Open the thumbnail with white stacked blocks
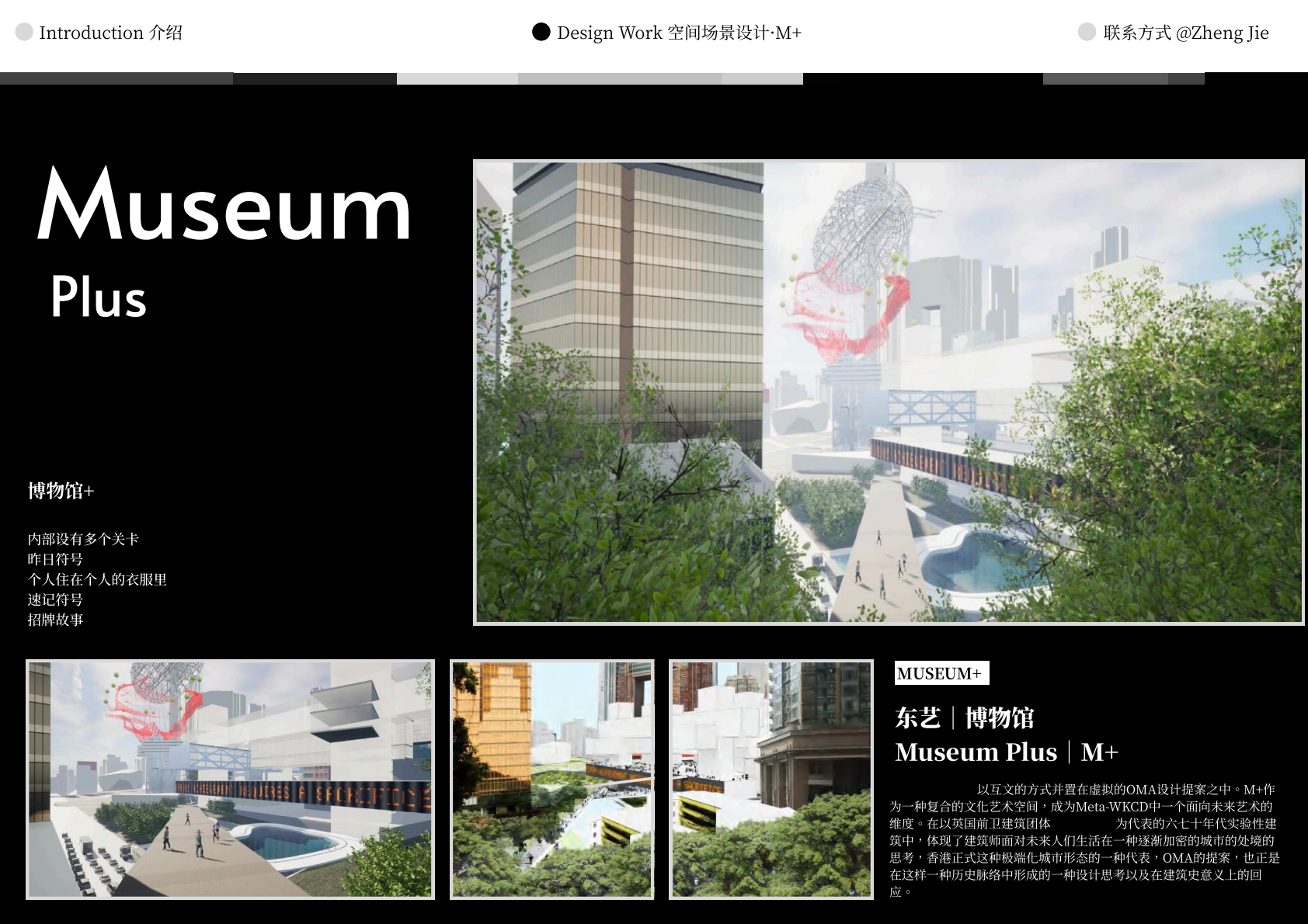Image resolution: width=1308 pixels, height=924 pixels. tap(771, 779)
